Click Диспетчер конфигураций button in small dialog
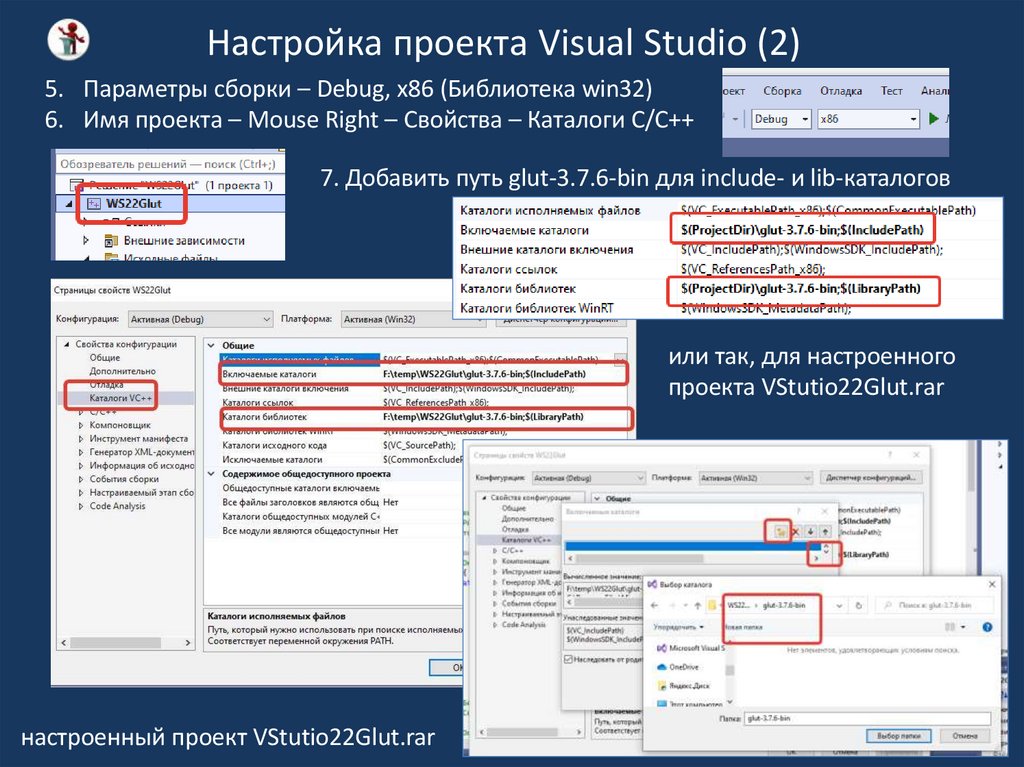Image resolution: width=1024 pixels, height=767 pixels. [873, 478]
